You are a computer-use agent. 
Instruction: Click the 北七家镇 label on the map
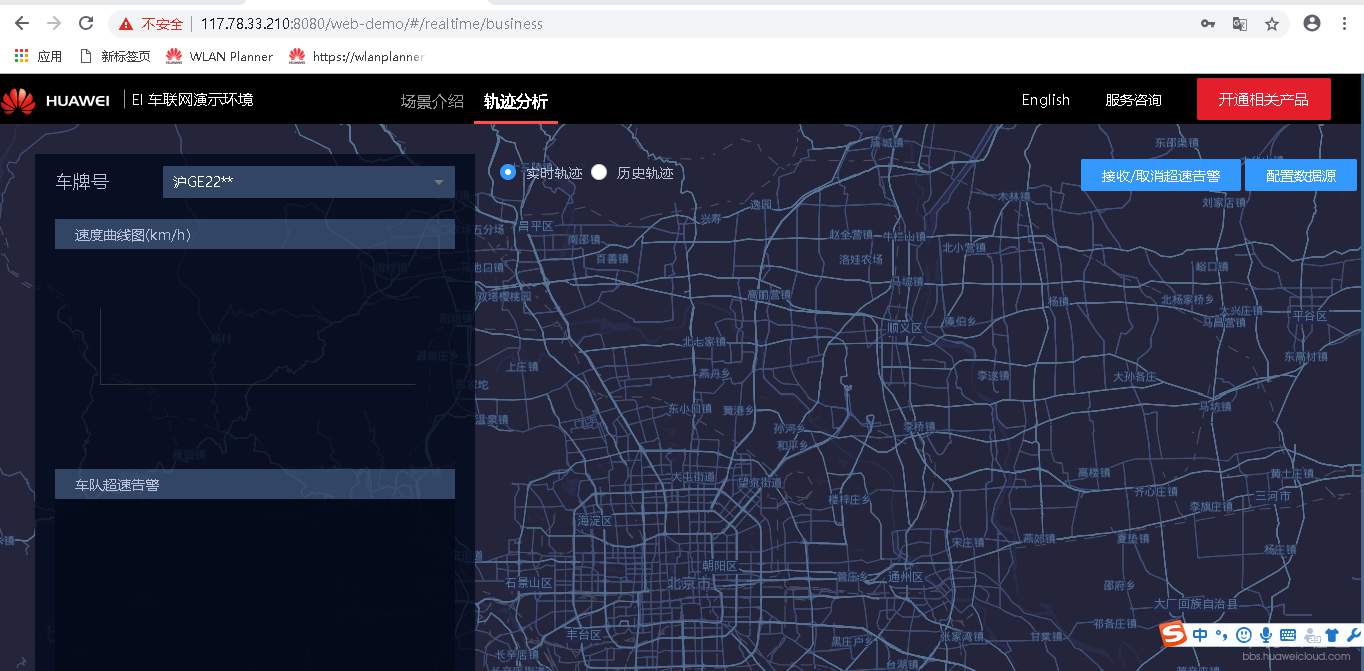pyautogui.click(x=704, y=342)
